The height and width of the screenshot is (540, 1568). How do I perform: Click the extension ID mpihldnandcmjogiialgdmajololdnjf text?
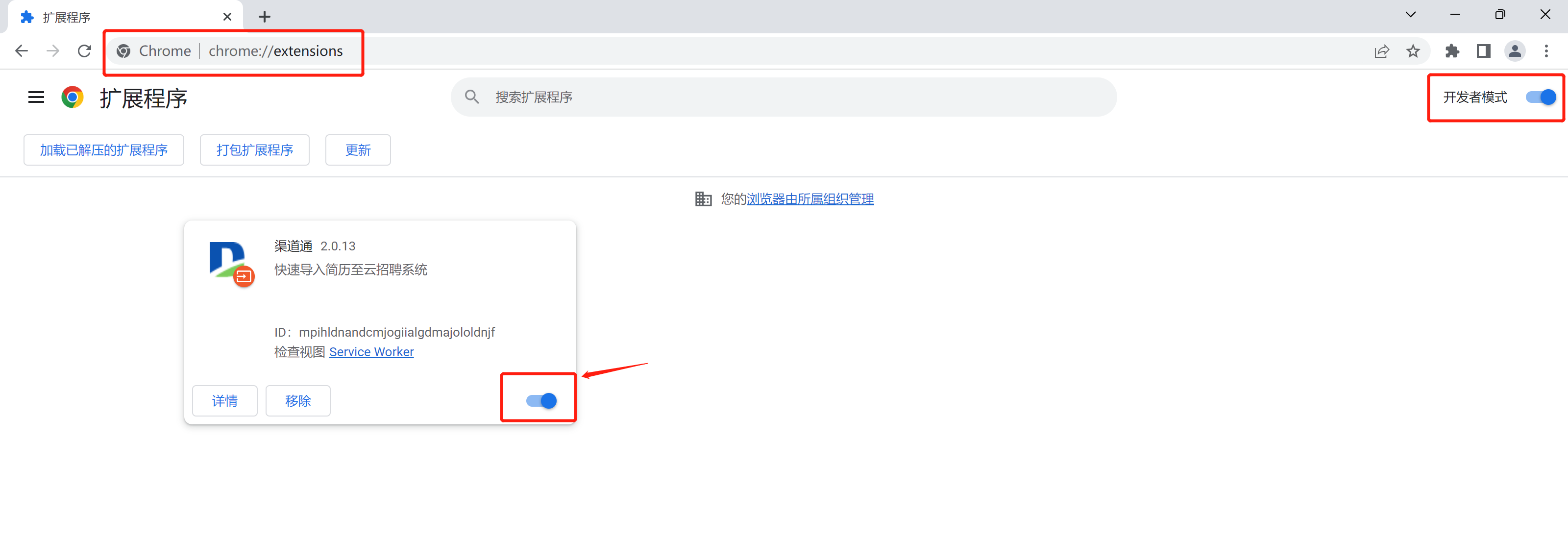point(397,332)
